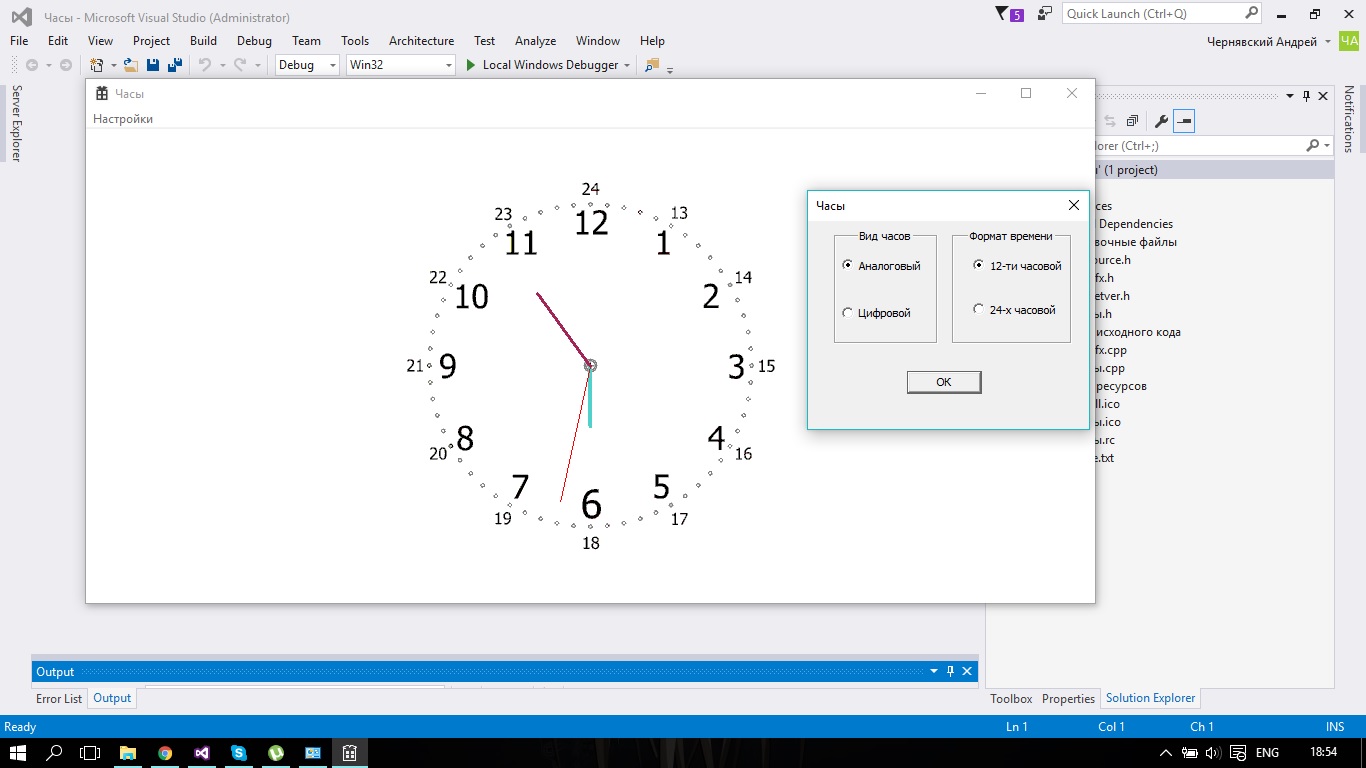Open File Explorer from the taskbar
The image size is (1366, 768).
128,753
